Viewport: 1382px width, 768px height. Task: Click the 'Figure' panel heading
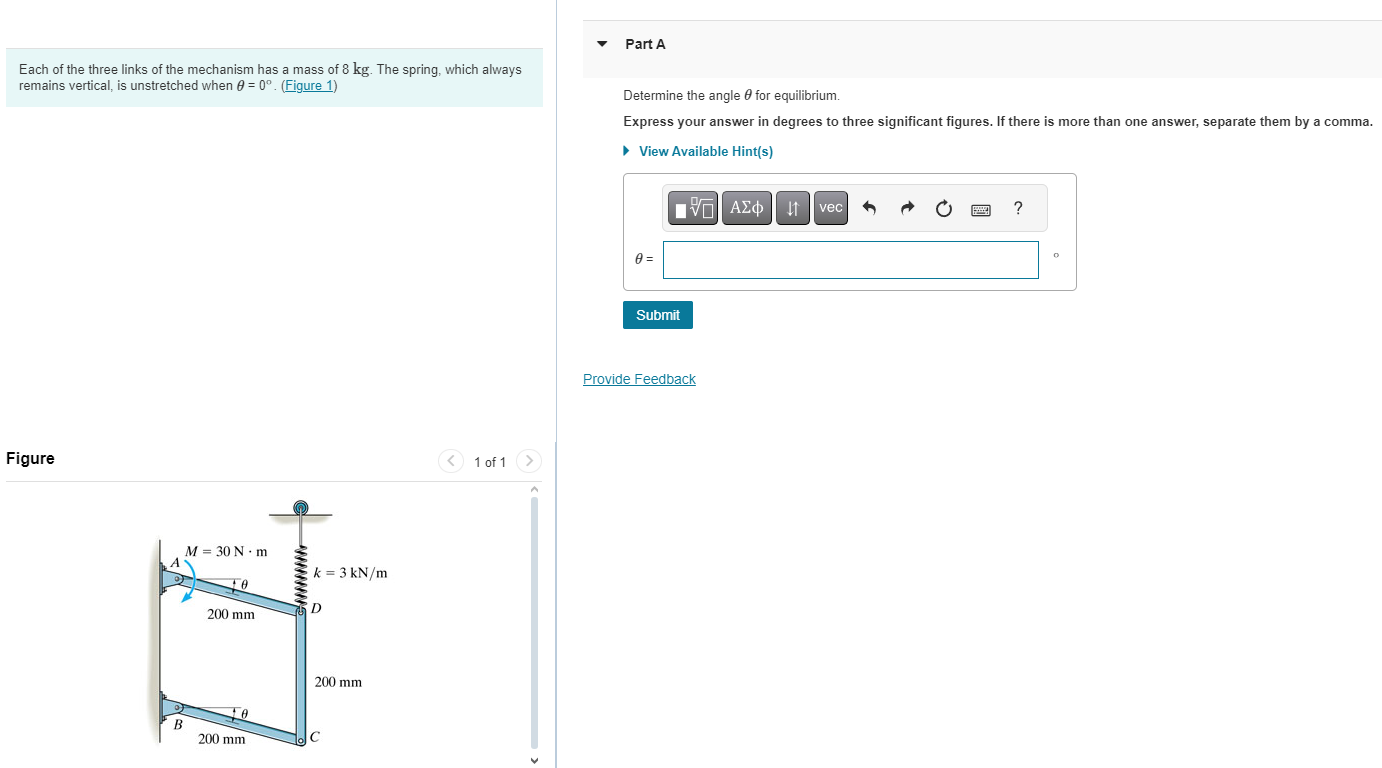coord(30,458)
